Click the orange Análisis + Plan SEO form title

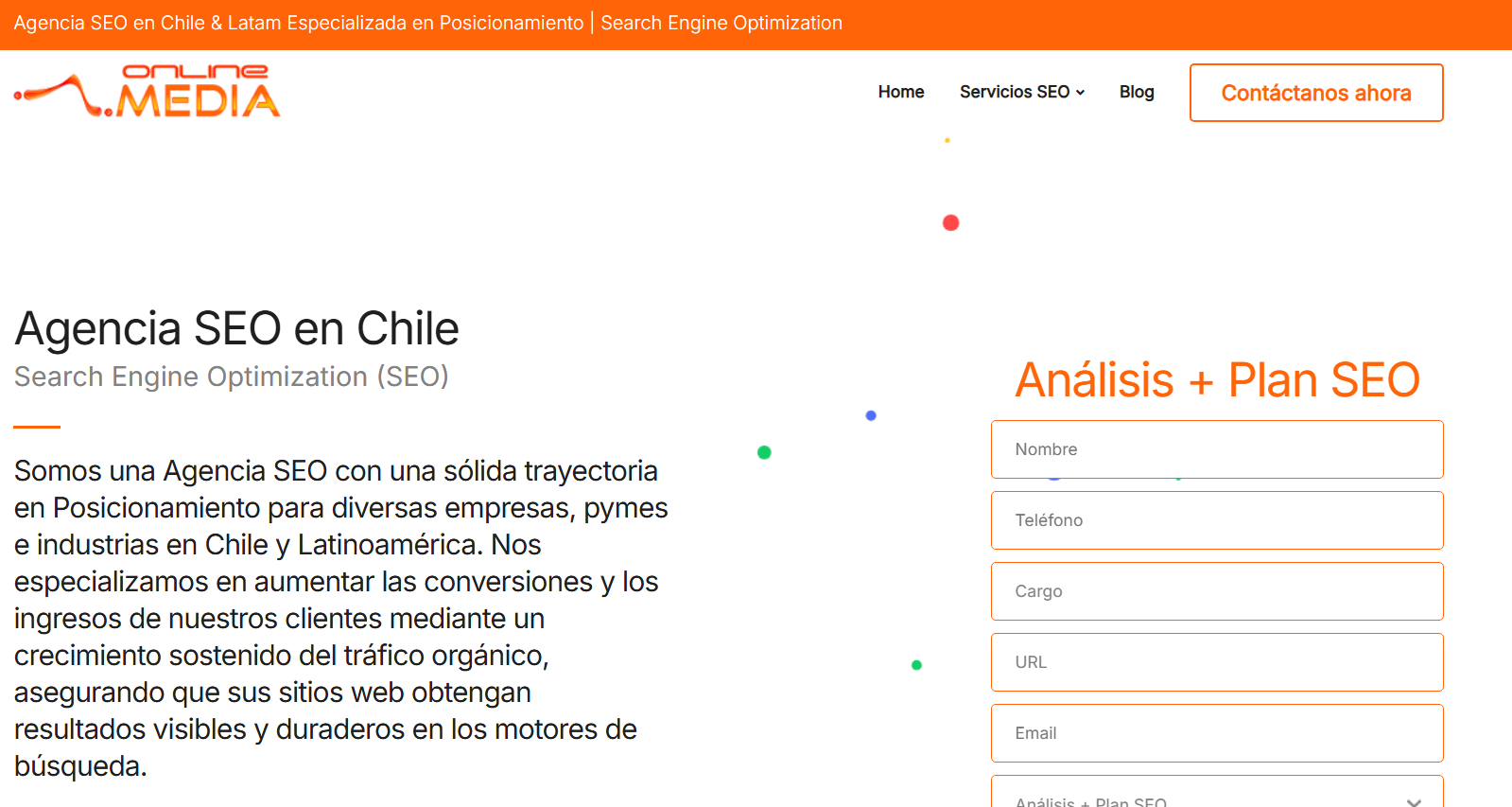(1217, 380)
